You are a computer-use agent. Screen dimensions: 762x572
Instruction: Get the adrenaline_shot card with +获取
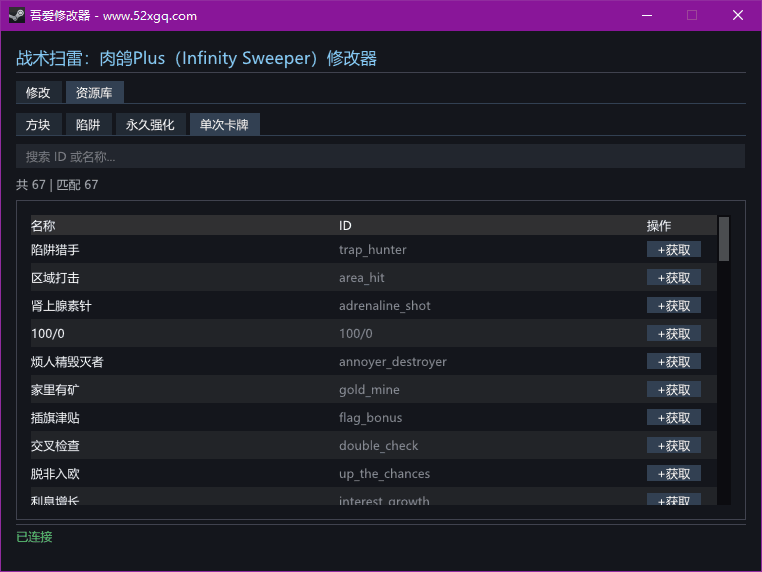674,306
